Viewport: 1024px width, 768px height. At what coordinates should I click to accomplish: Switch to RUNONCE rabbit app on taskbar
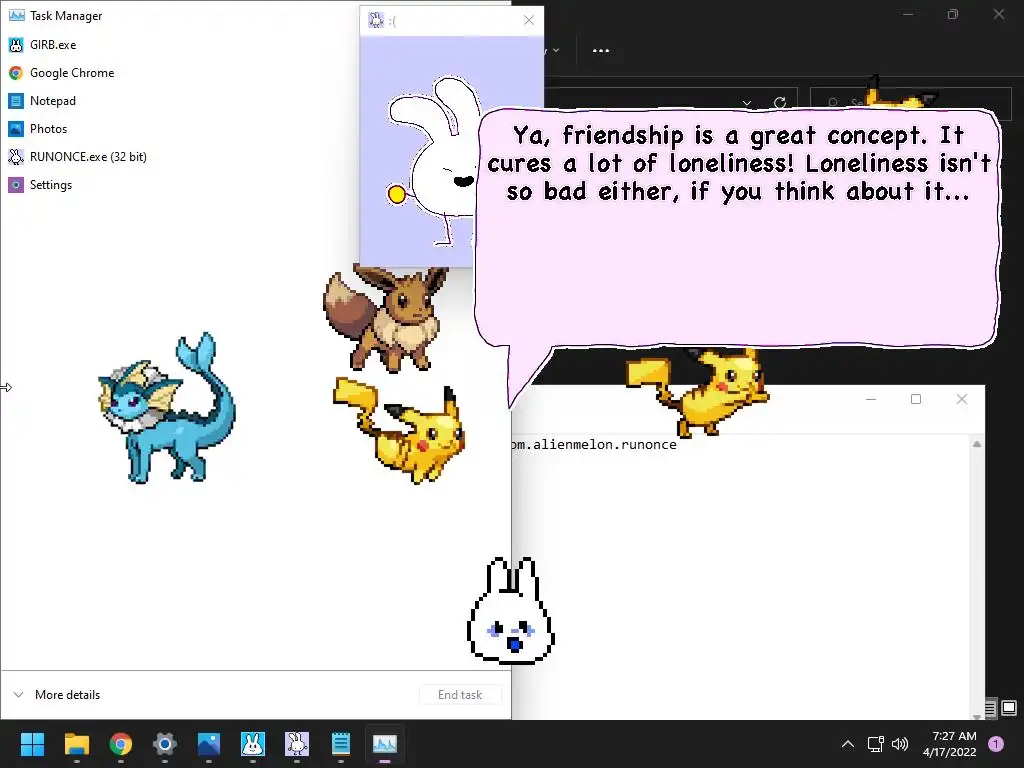297,744
